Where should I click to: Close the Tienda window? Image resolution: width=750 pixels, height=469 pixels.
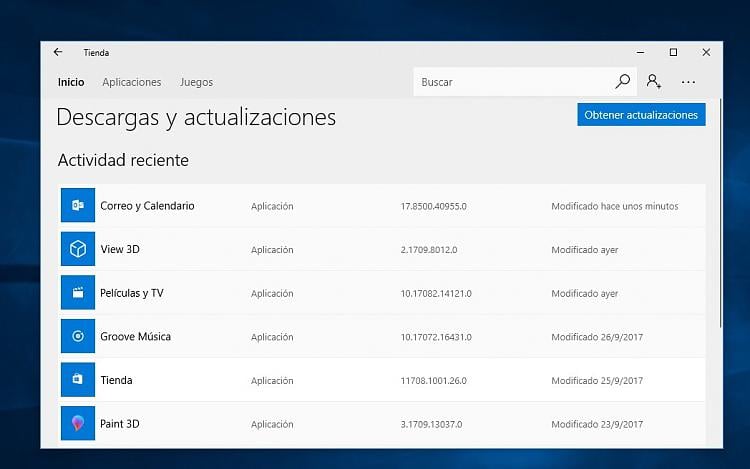[x=706, y=52]
